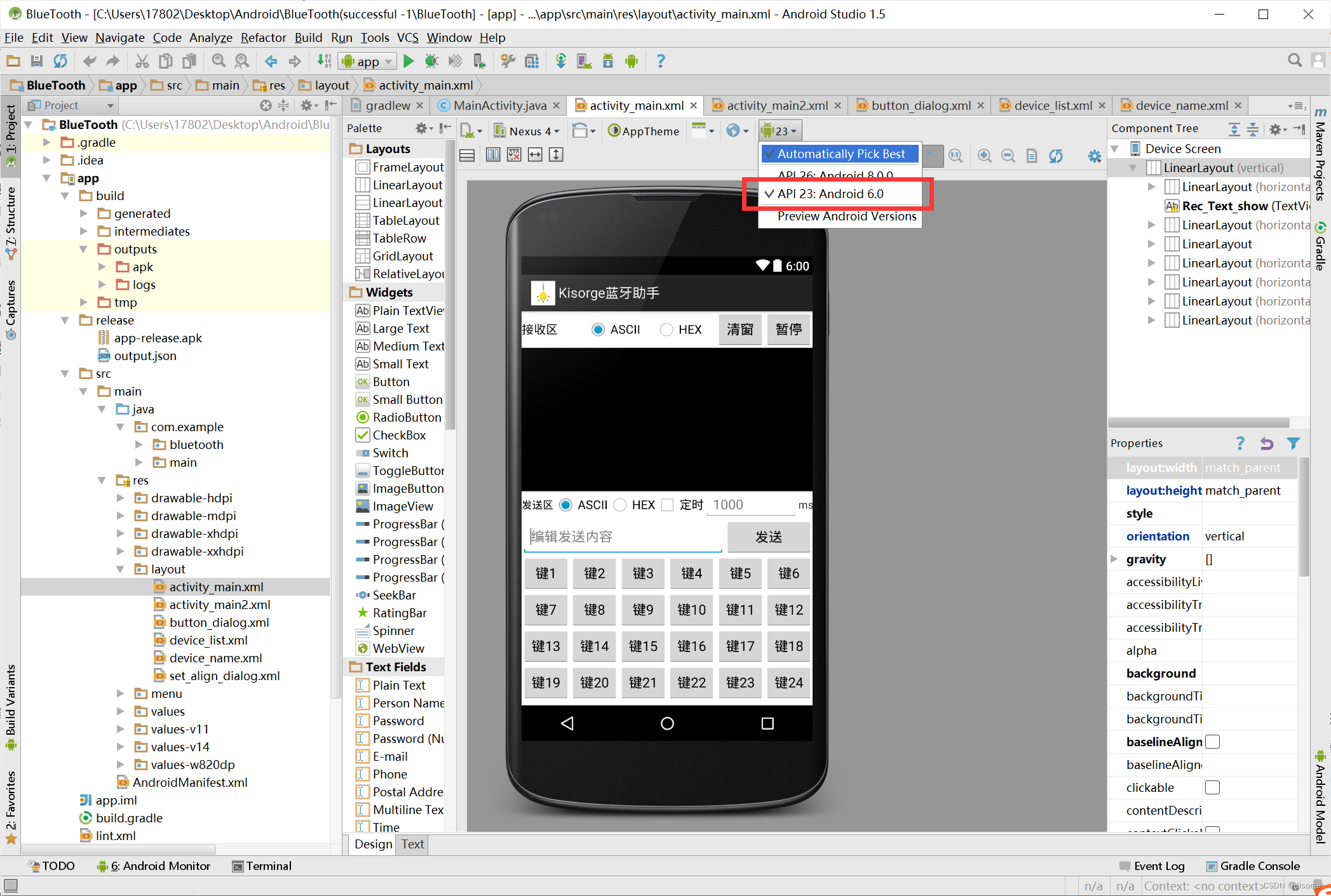Toggle the clickable property checkbox
The height and width of the screenshot is (896, 1331).
pos(1212,787)
